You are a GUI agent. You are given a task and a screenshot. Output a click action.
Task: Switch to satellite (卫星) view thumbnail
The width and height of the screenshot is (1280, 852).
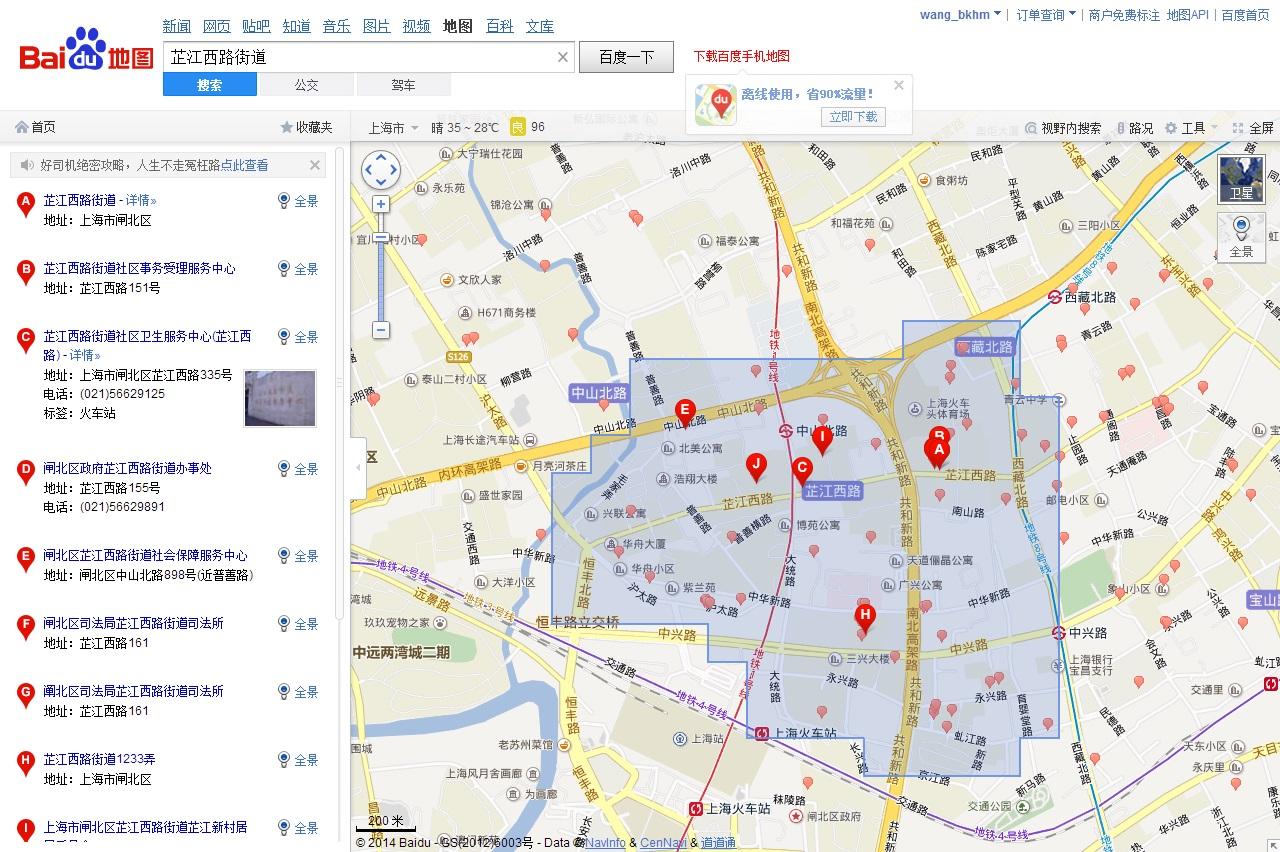click(x=1242, y=179)
